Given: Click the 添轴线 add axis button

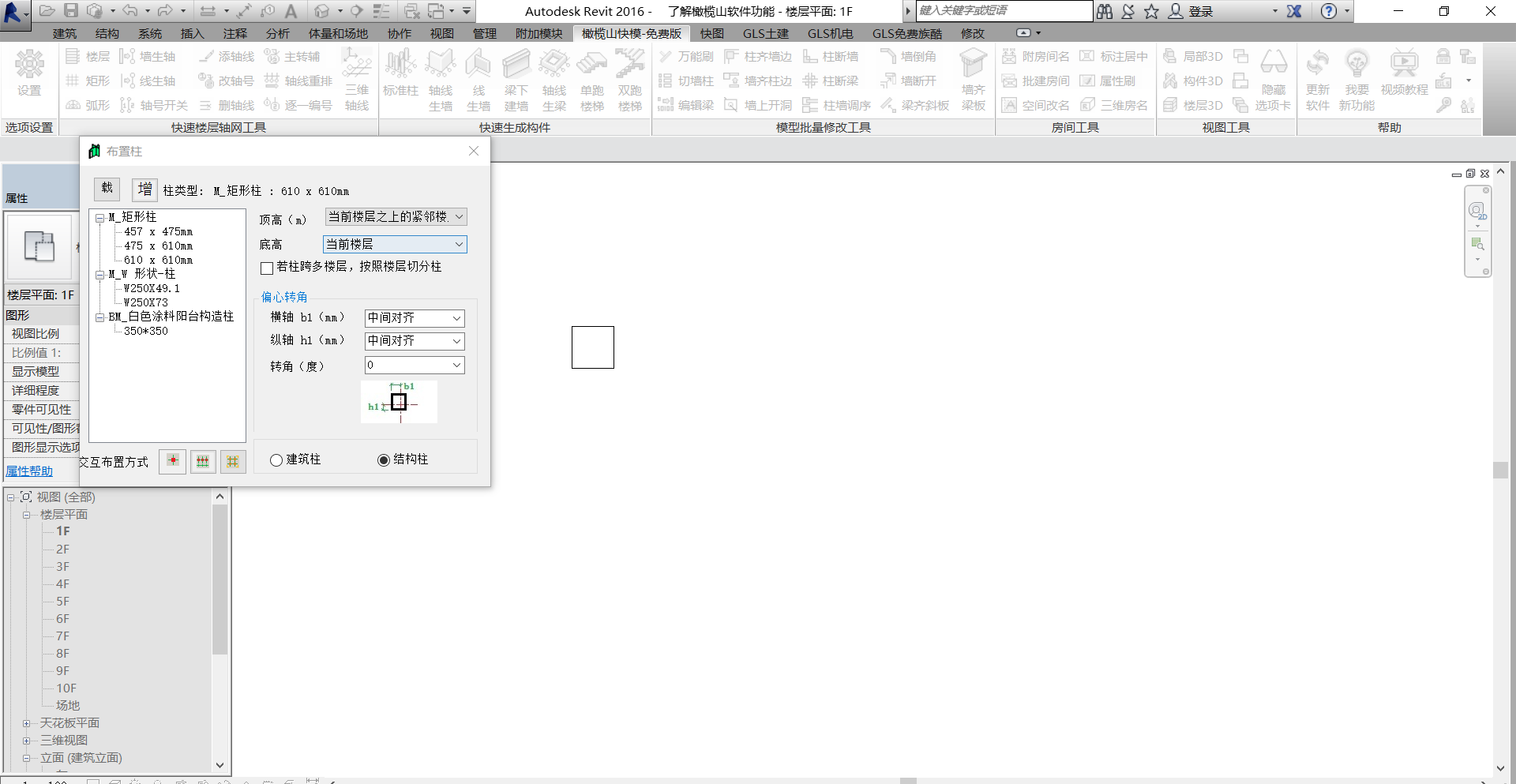Looking at the screenshot, I should 227,57.
